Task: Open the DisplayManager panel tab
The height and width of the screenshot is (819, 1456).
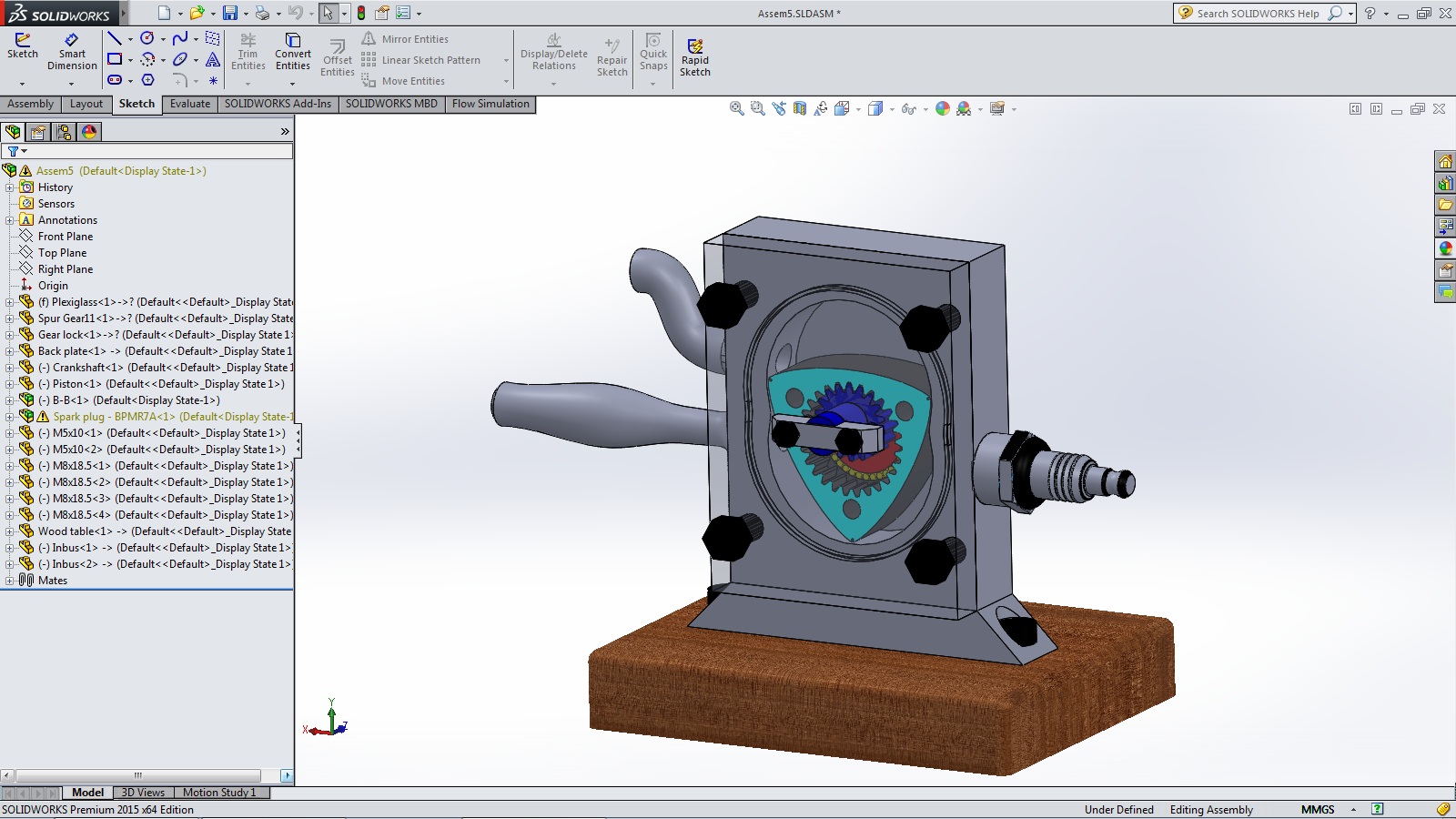Action: [89, 132]
